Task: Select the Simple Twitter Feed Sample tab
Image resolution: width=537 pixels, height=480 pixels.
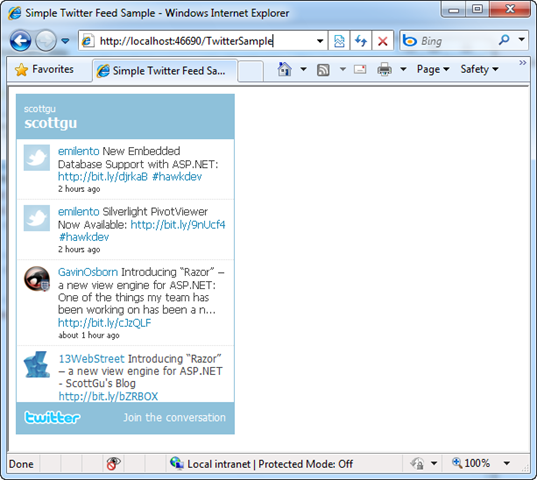Action: (165, 71)
